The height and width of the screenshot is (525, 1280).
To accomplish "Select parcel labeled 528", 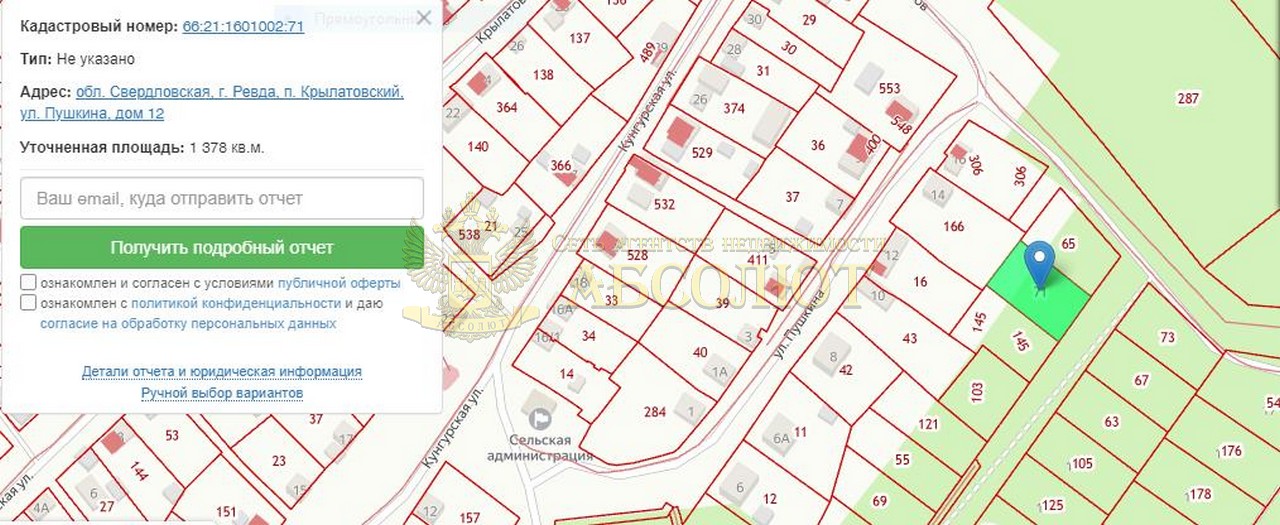I will (x=637, y=255).
